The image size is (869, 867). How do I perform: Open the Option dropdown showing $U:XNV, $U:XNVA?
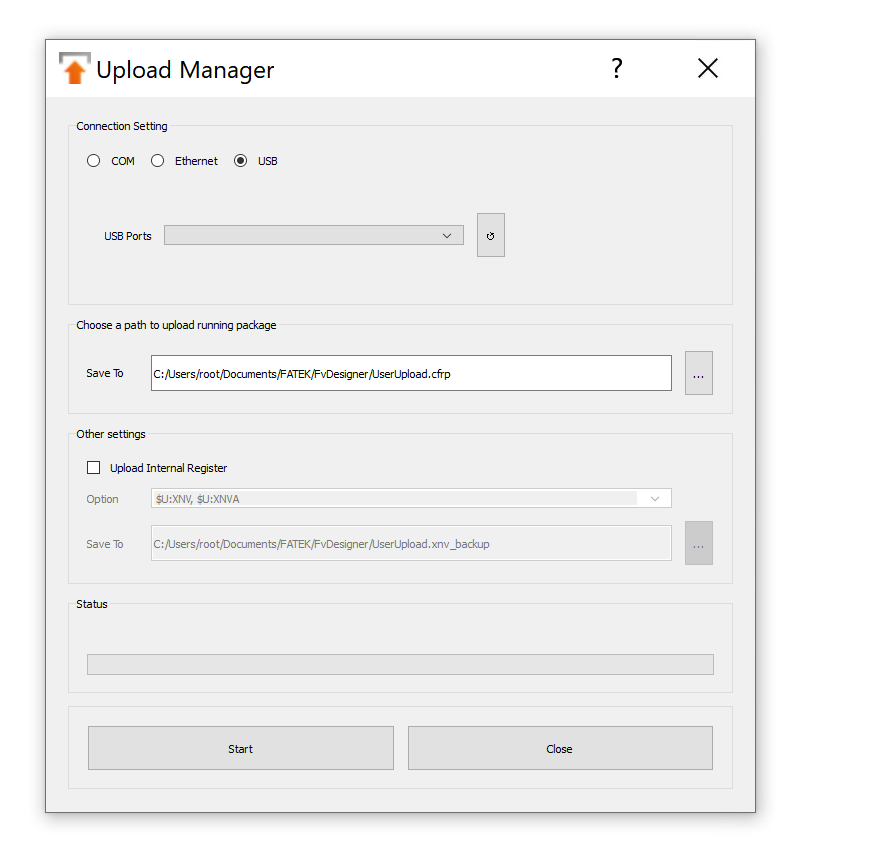pos(411,499)
